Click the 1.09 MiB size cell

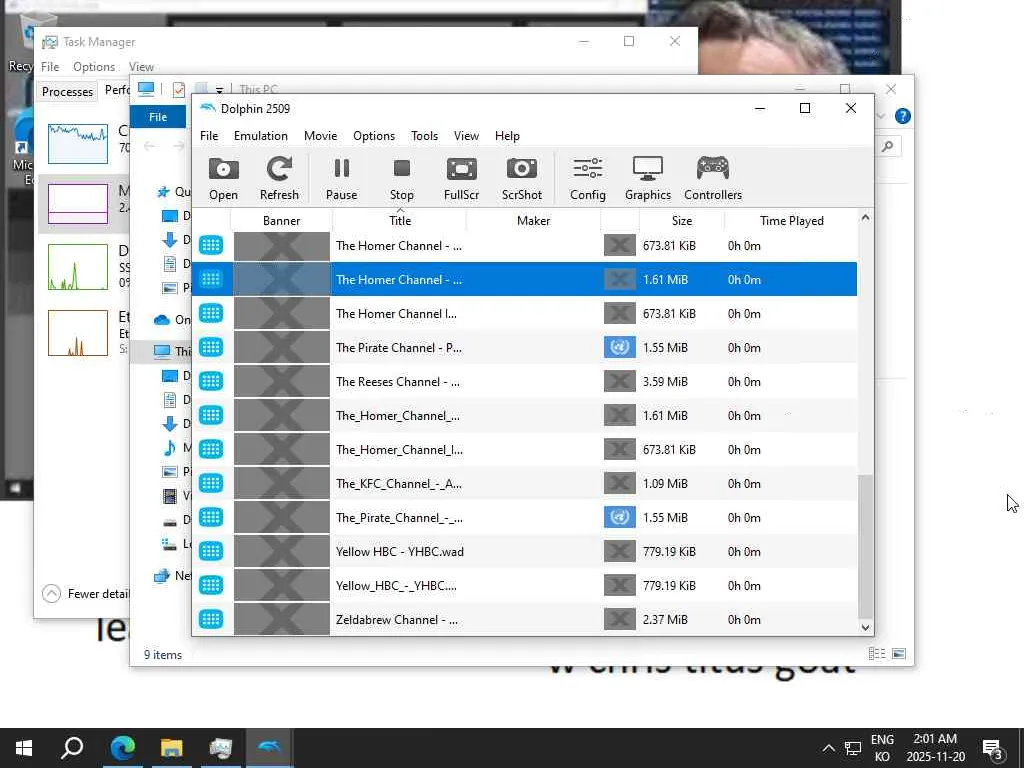click(x=665, y=483)
